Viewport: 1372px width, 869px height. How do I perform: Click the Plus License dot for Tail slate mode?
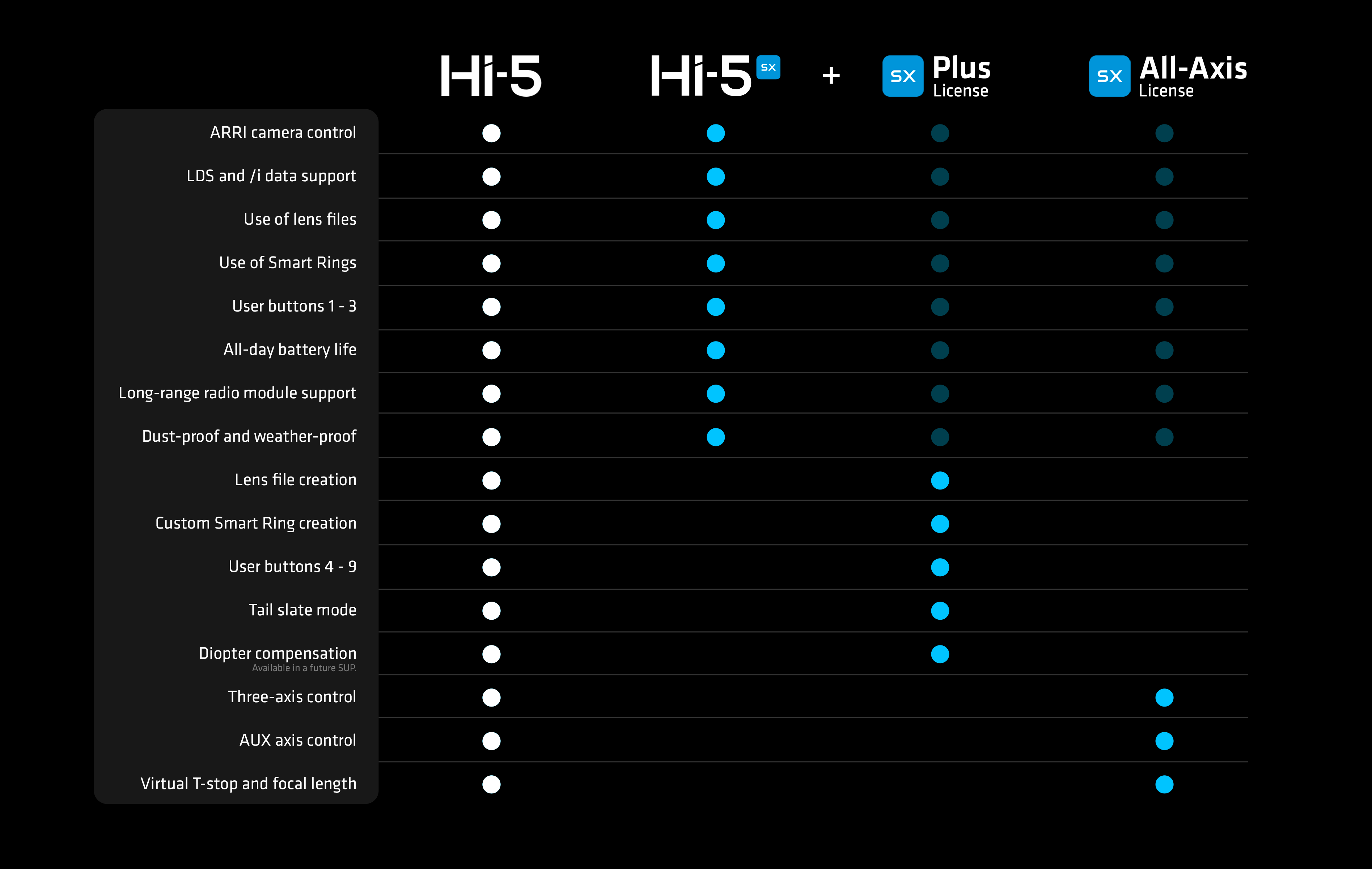coord(940,611)
